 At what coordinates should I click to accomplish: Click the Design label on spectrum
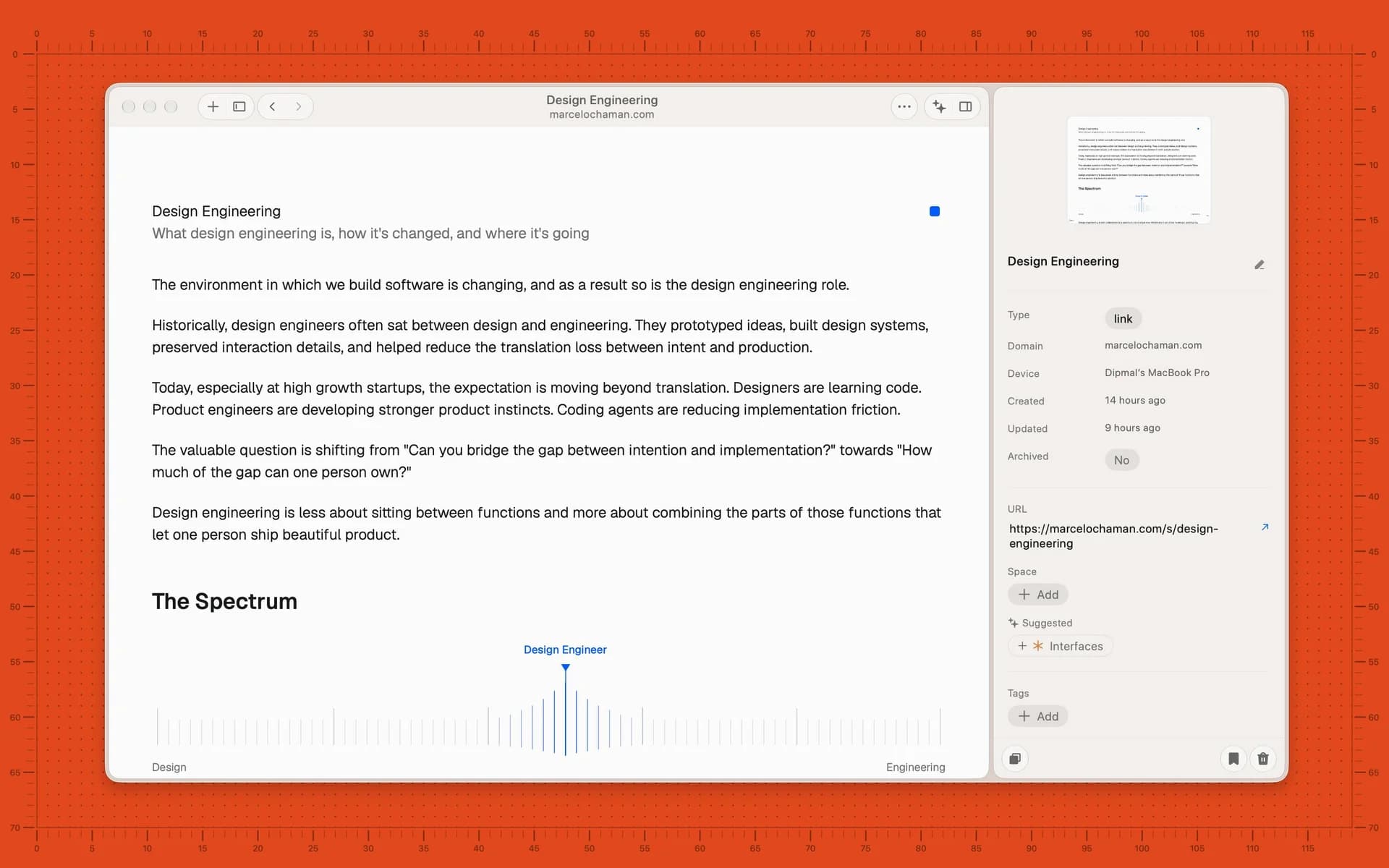pyautogui.click(x=169, y=767)
